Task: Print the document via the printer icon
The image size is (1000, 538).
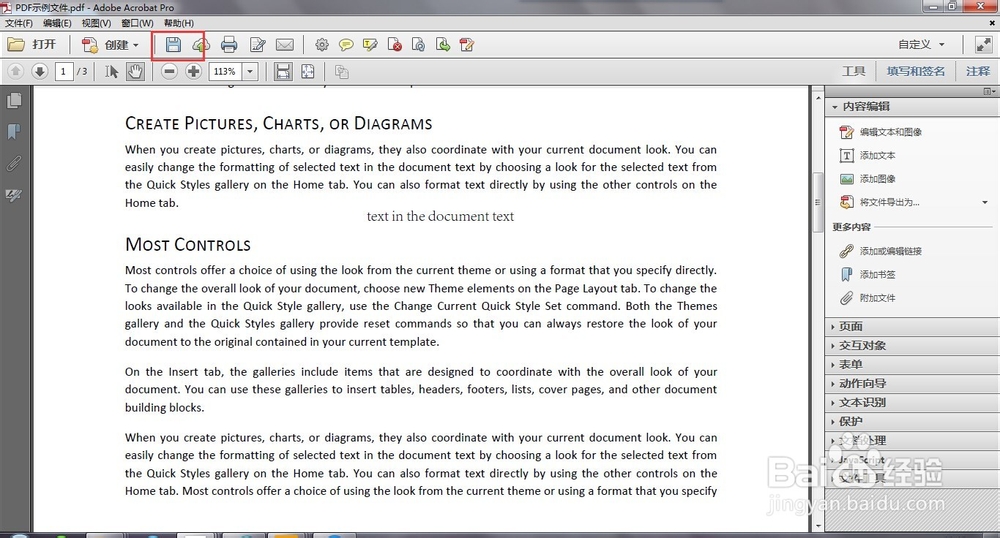Action: [x=229, y=45]
